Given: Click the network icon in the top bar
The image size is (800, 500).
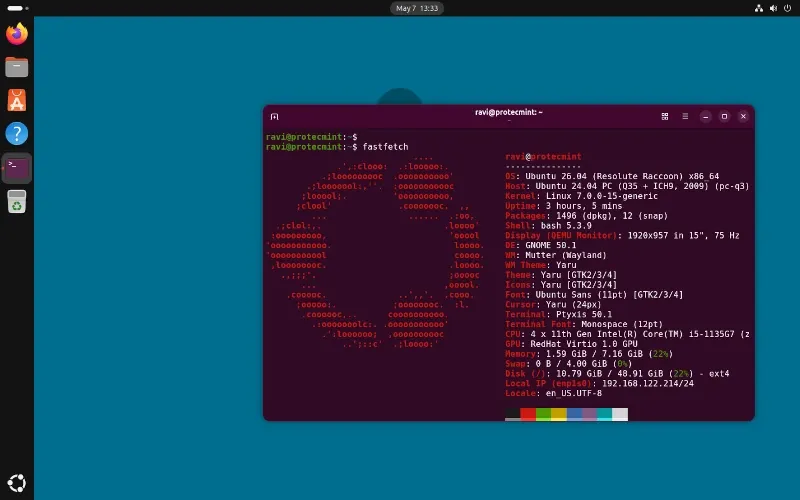Looking at the screenshot, I should click(x=759, y=8).
